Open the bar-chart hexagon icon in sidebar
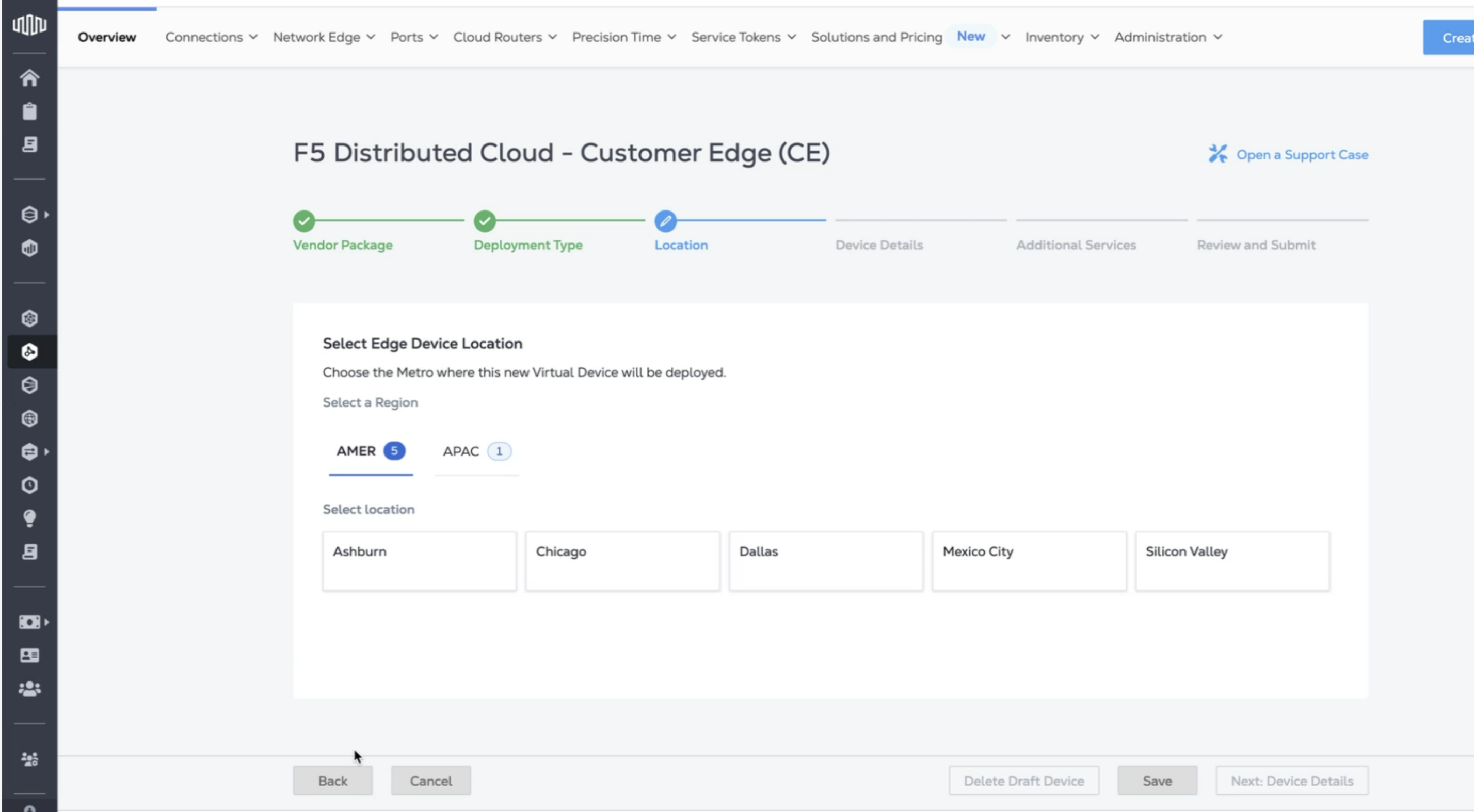 pyautogui.click(x=30, y=248)
